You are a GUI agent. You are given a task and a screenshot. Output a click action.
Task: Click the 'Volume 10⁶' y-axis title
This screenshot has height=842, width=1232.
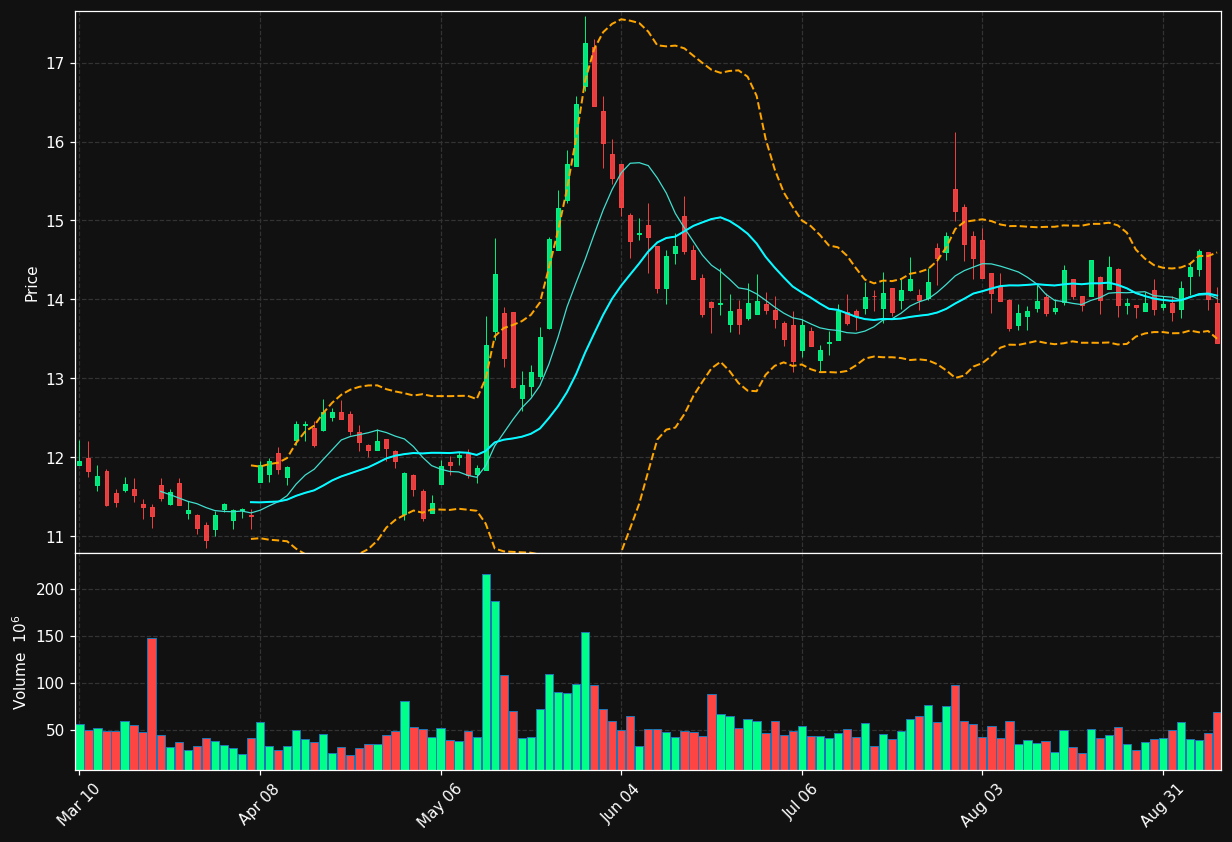[20, 662]
